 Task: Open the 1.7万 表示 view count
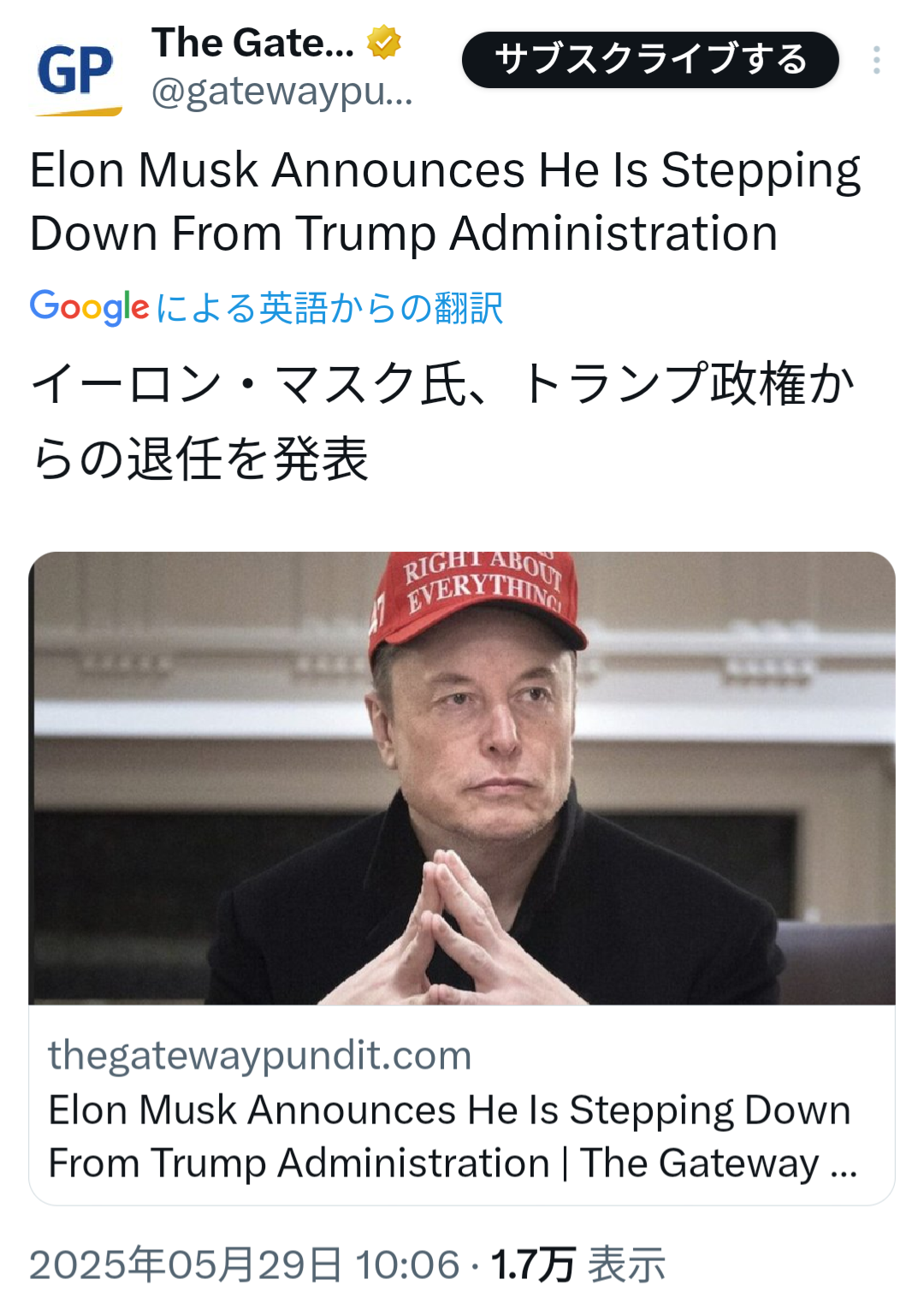(577, 1265)
